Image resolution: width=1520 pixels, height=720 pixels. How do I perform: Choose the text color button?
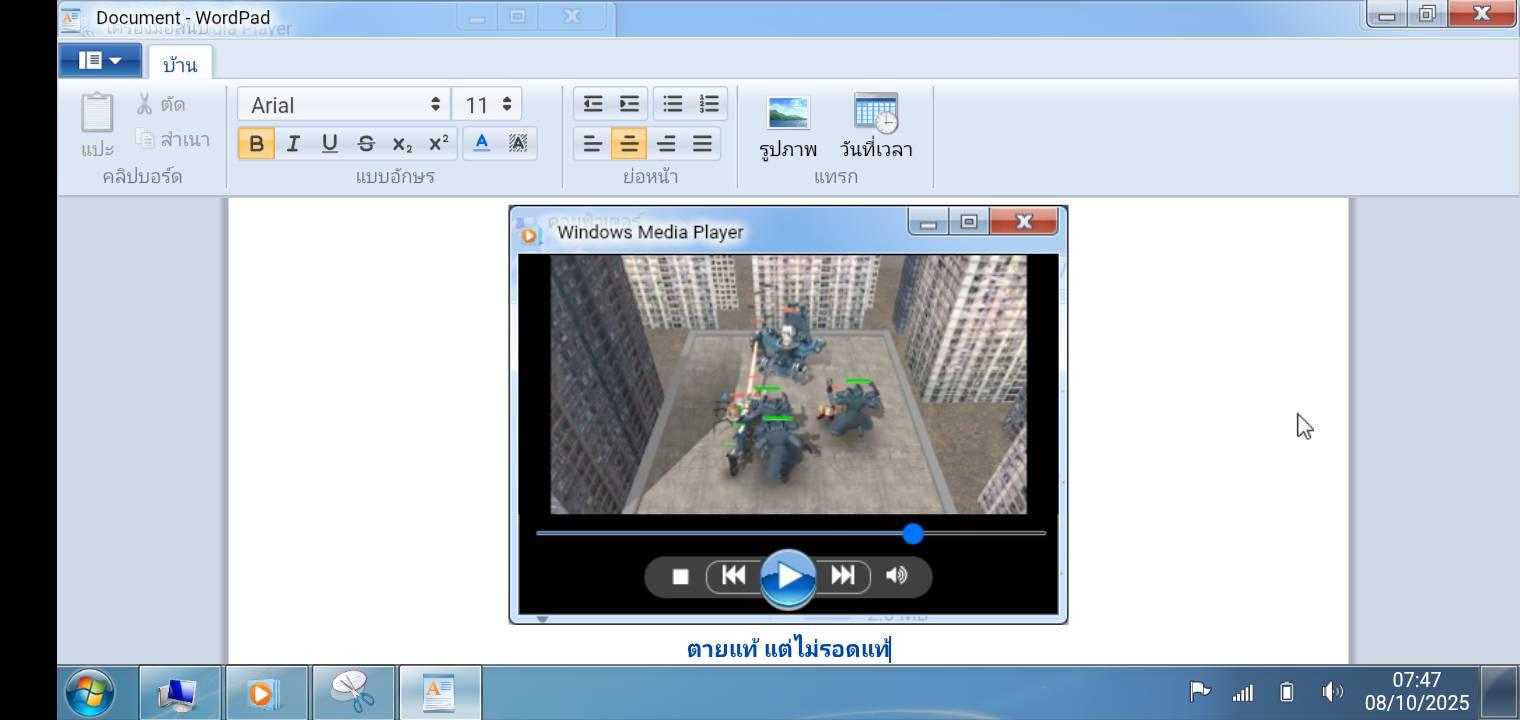coord(481,143)
